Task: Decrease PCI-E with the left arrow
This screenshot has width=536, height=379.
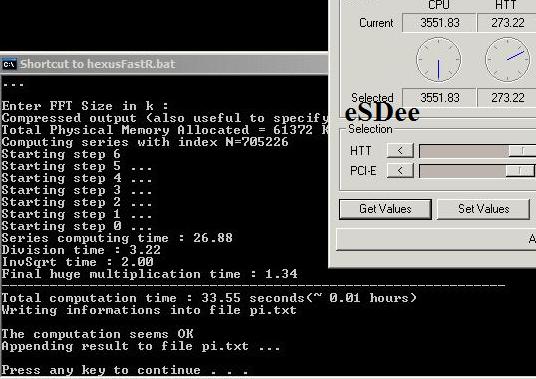Action: 400,170
